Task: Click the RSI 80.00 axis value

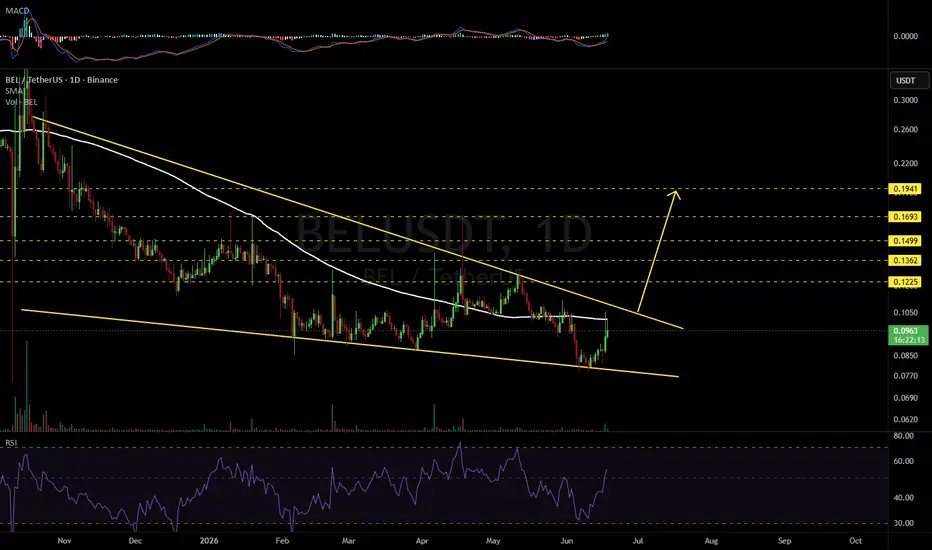Action: click(x=903, y=436)
